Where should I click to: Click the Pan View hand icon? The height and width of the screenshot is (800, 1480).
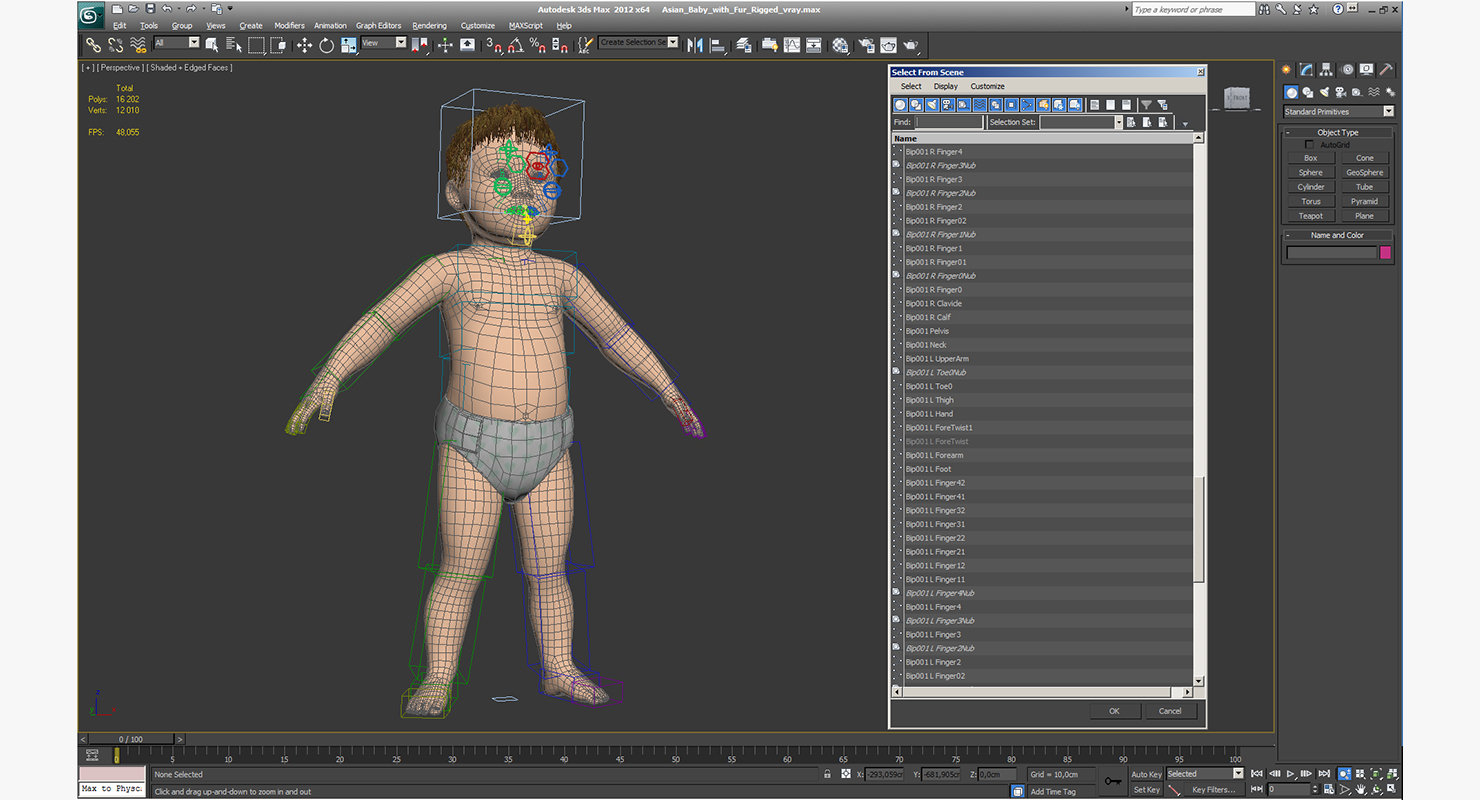[1360, 789]
